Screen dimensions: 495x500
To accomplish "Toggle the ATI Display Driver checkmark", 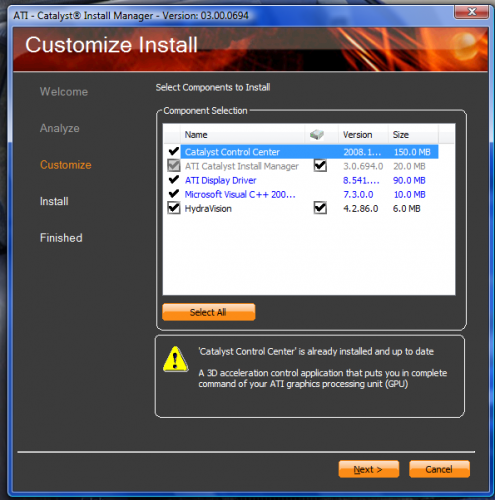I will click(174, 180).
